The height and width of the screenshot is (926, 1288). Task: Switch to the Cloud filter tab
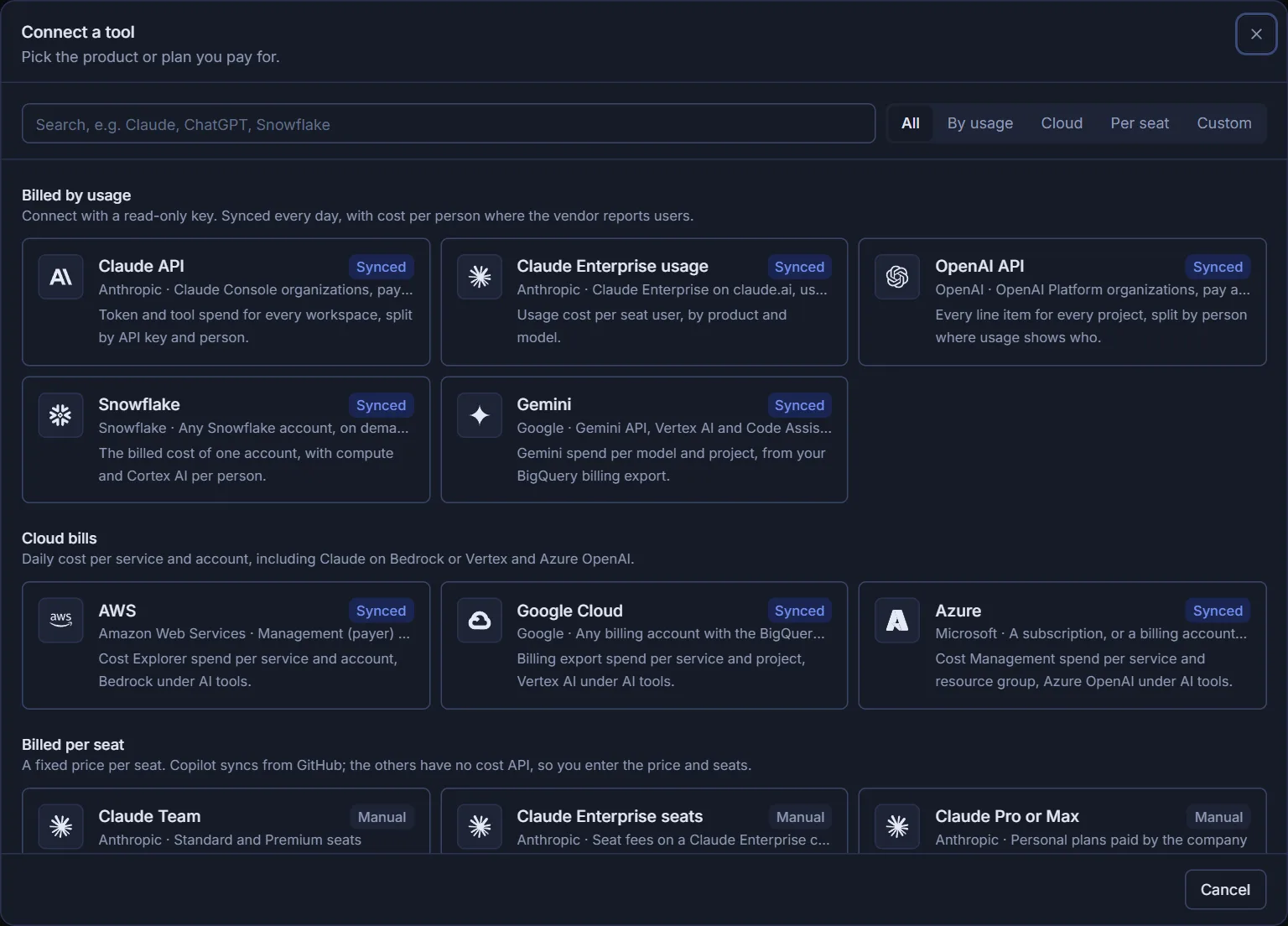(x=1062, y=123)
